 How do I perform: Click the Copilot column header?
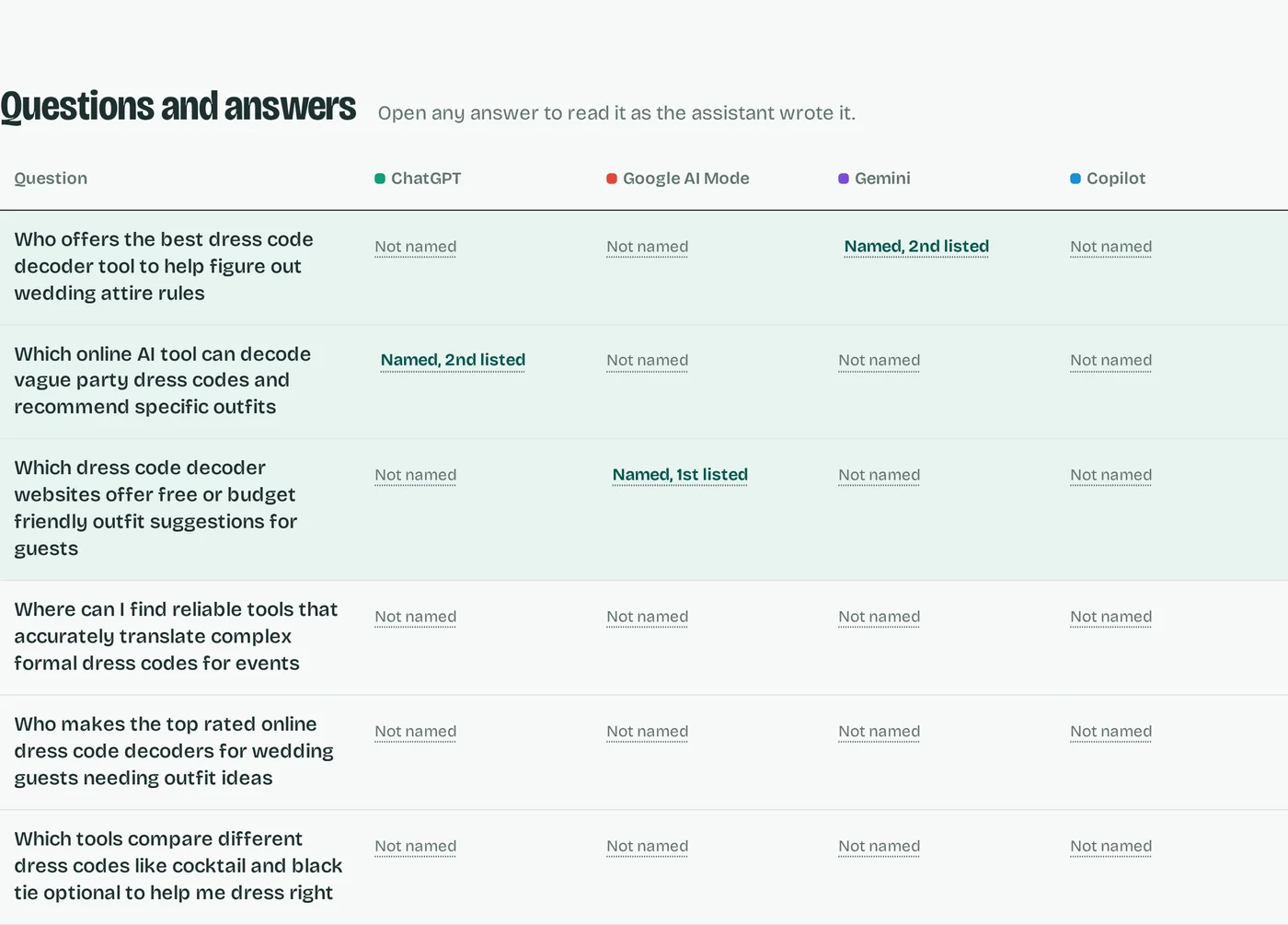point(1108,179)
